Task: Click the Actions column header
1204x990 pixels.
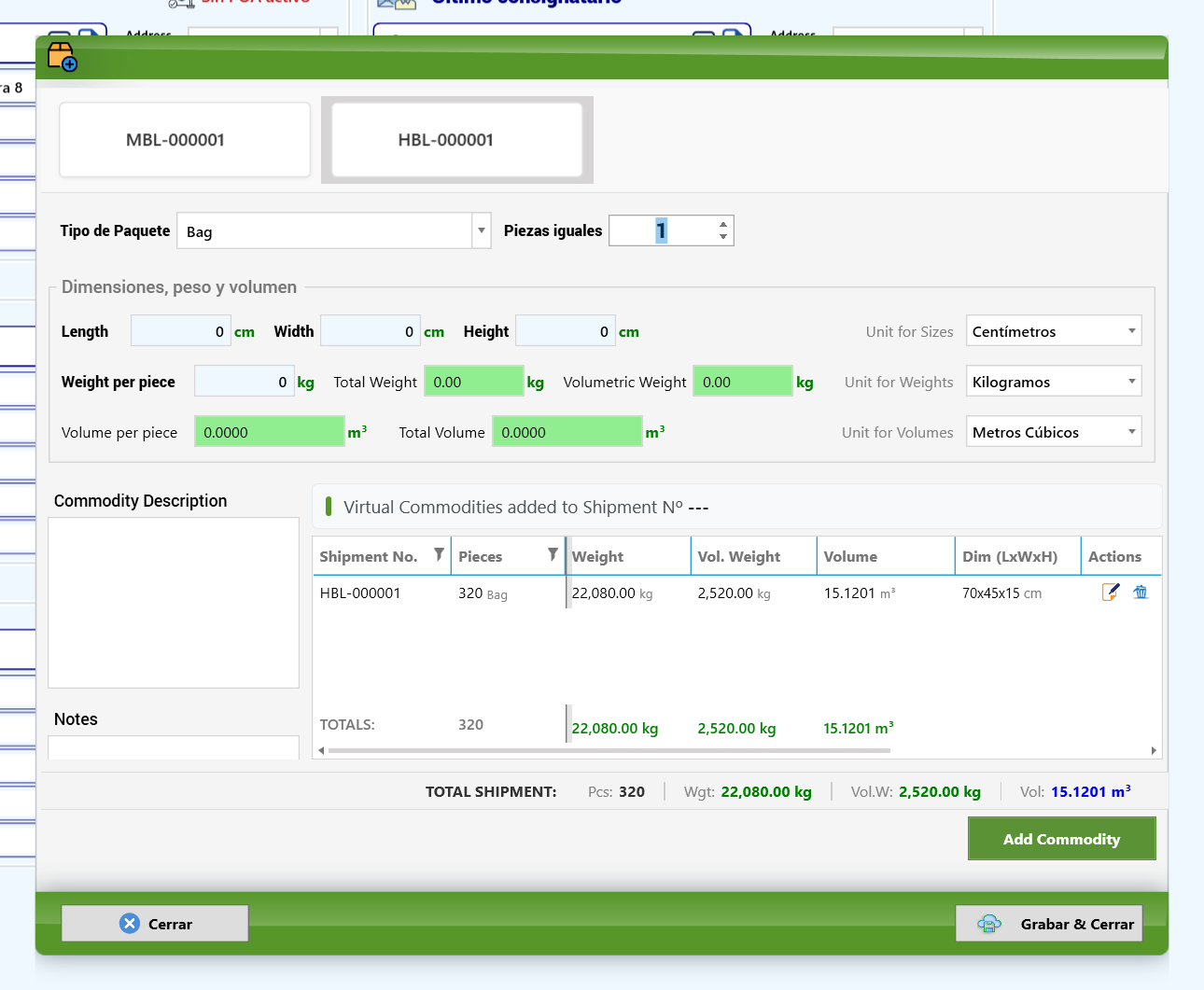Action: [x=1121, y=556]
